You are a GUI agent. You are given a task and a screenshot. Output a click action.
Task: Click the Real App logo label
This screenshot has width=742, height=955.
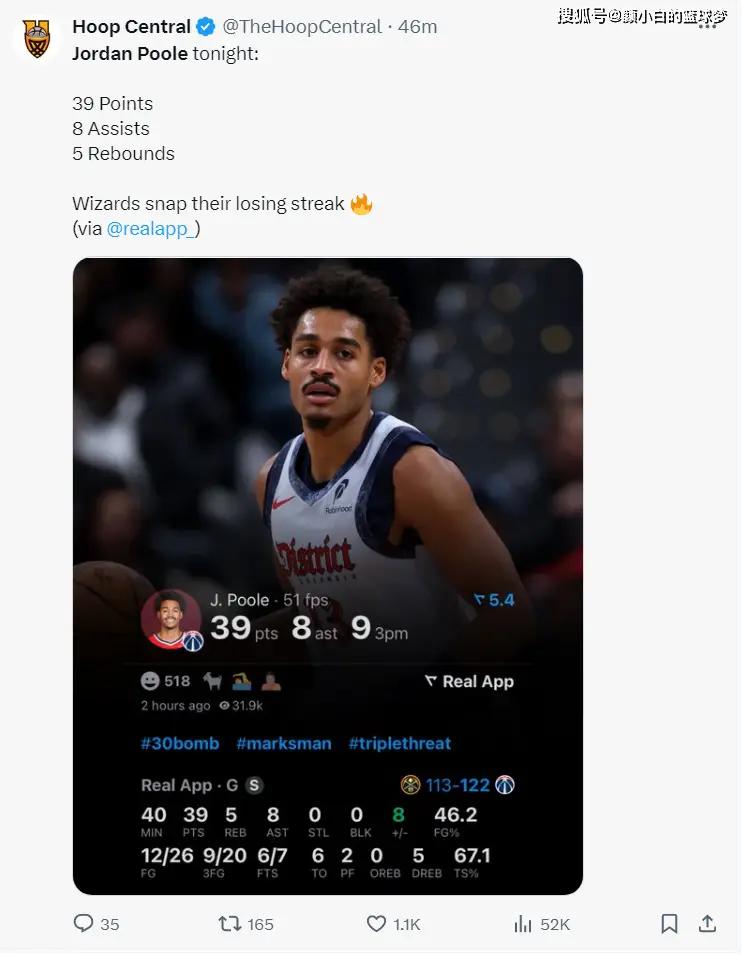[469, 681]
